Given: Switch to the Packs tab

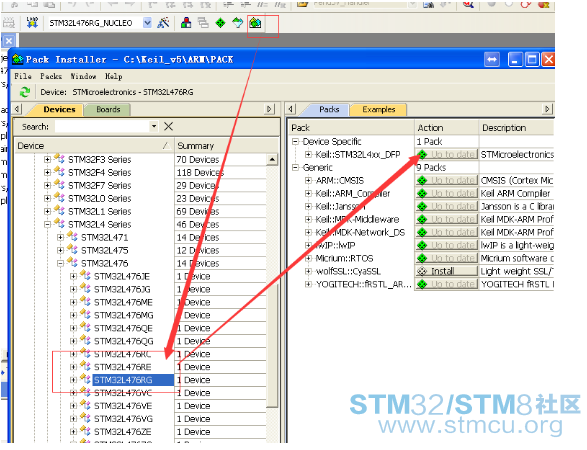Looking at the screenshot, I should click(x=329, y=109).
